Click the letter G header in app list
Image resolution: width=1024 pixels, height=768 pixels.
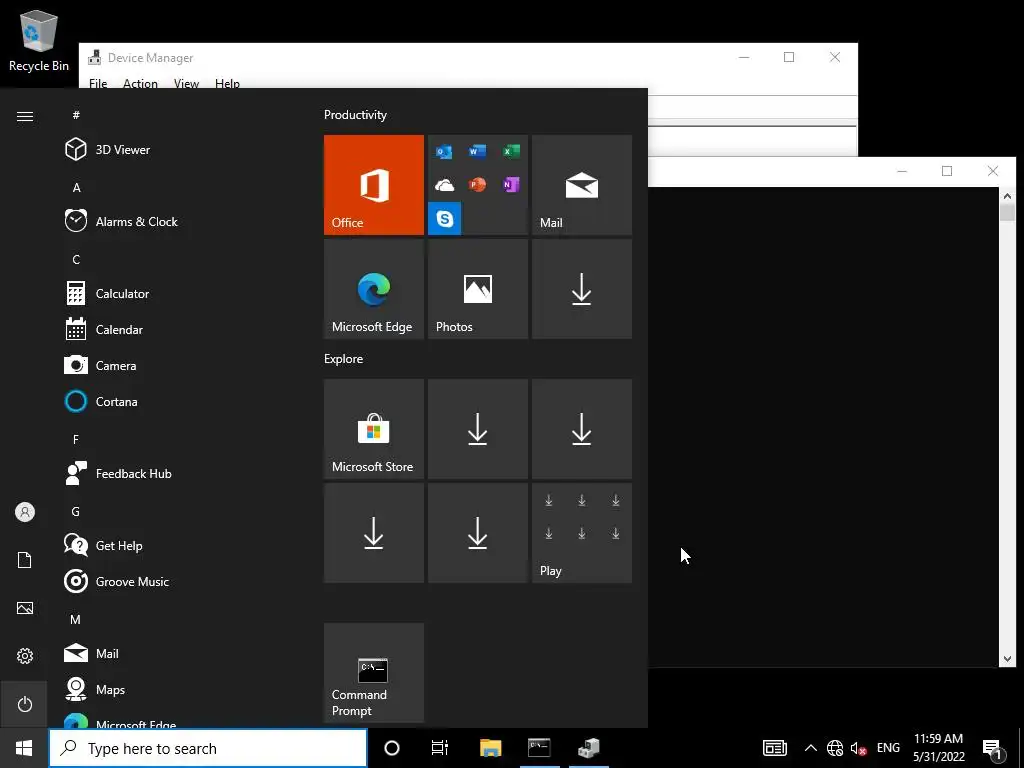[x=76, y=512]
